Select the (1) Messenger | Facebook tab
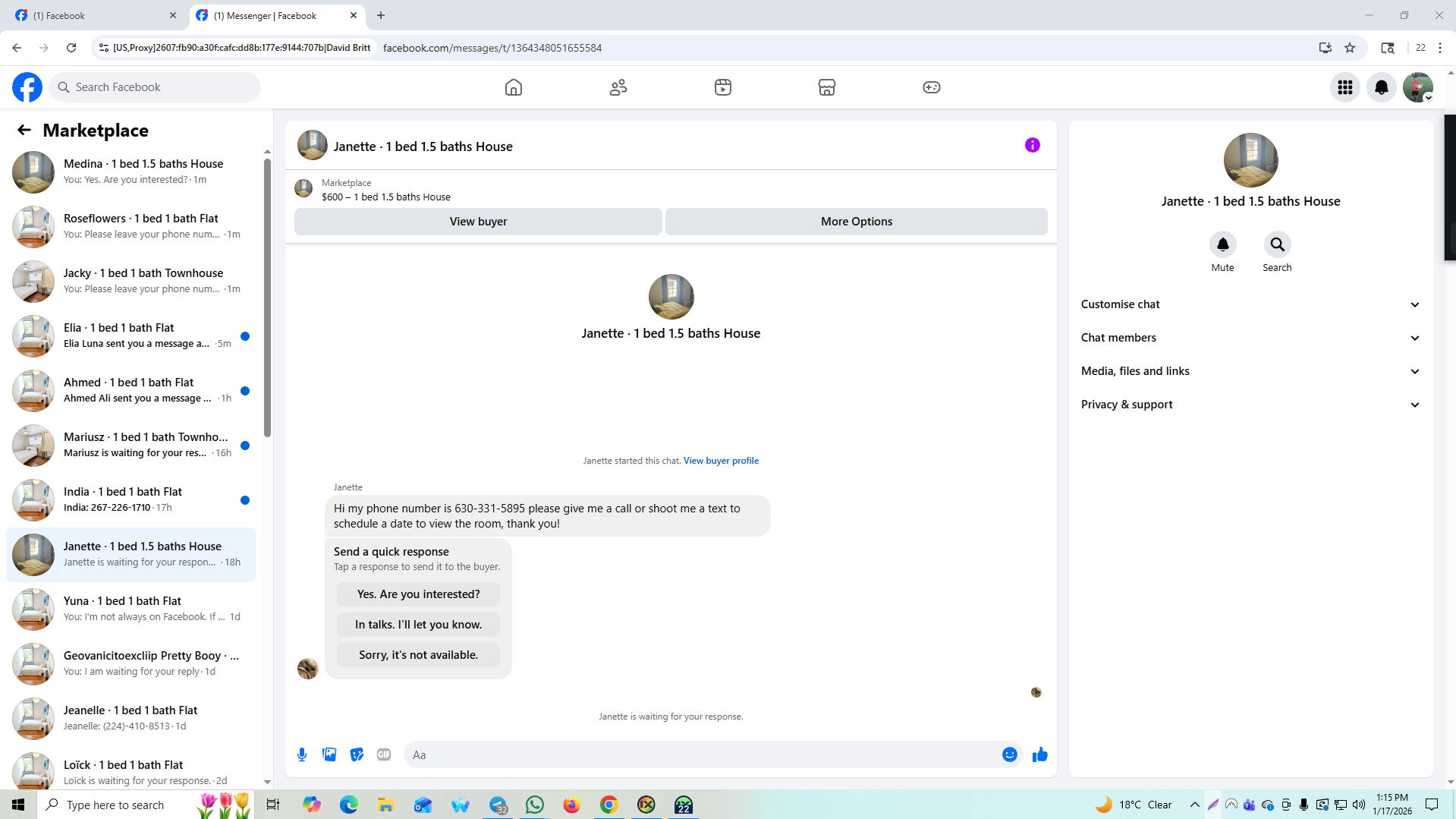This screenshot has width=1456, height=819. (277, 15)
